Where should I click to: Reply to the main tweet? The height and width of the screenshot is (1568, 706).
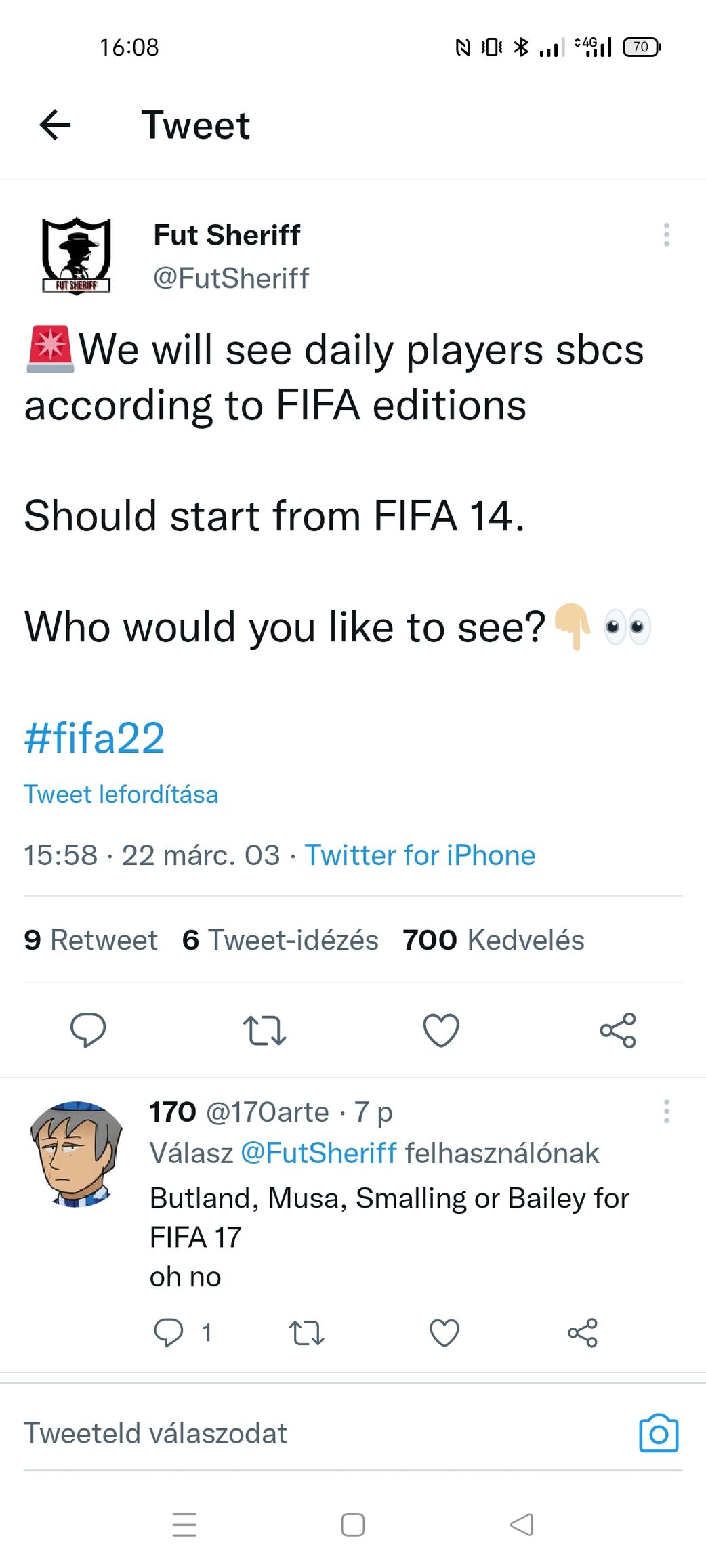pyautogui.click(x=88, y=1030)
